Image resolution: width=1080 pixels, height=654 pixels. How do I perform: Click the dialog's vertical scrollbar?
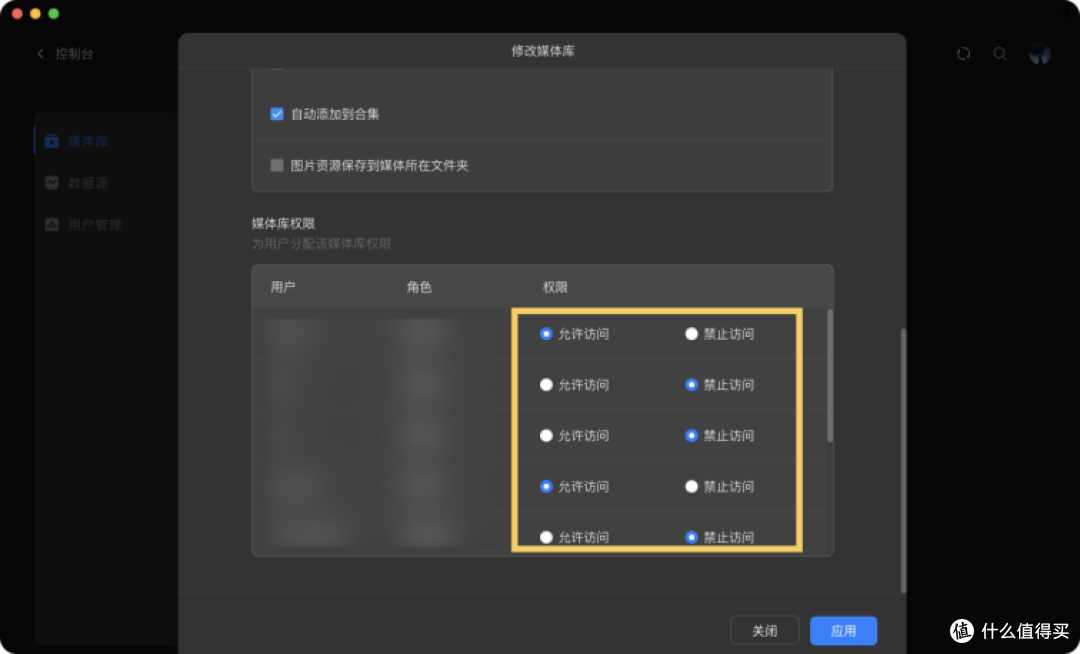tap(903, 461)
